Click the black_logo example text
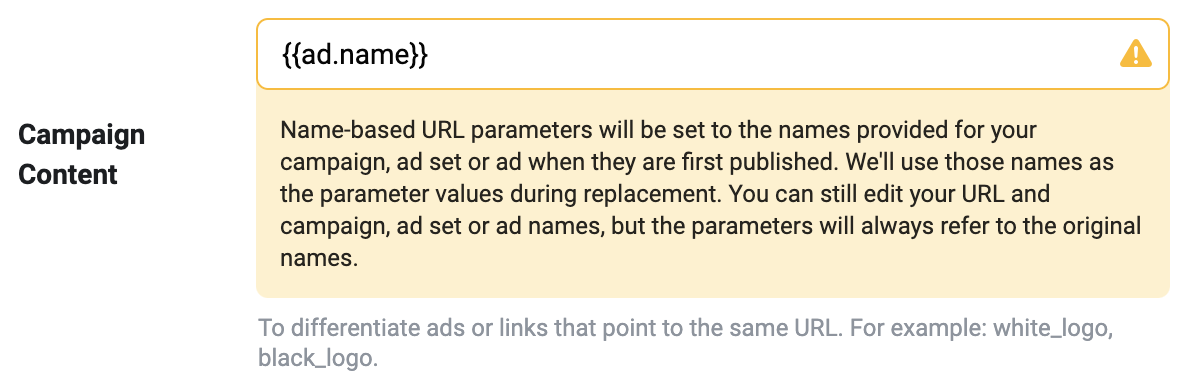Image resolution: width=1182 pixels, height=384 pixels. point(317,357)
